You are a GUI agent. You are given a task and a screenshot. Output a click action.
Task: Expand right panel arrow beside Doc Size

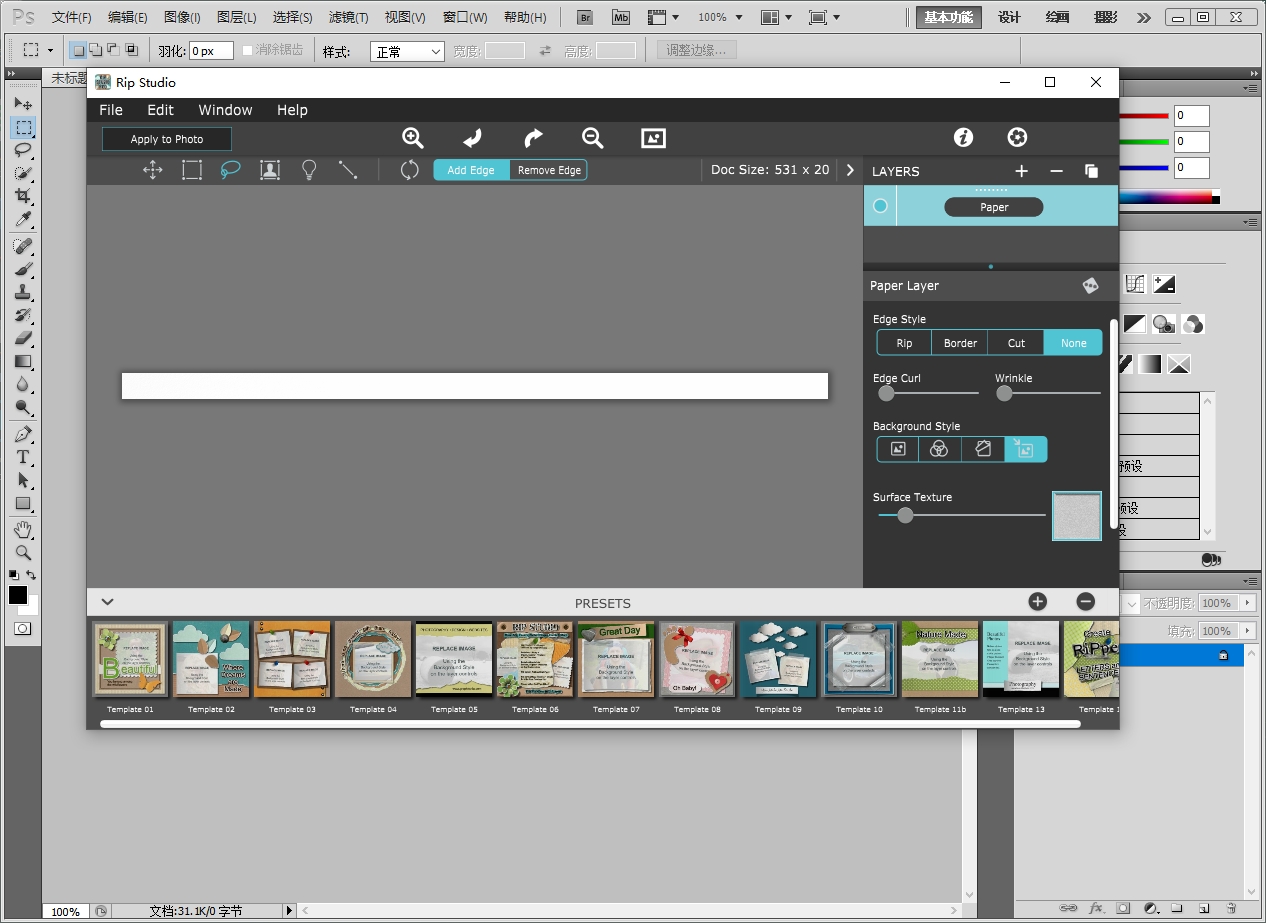(x=850, y=170)
